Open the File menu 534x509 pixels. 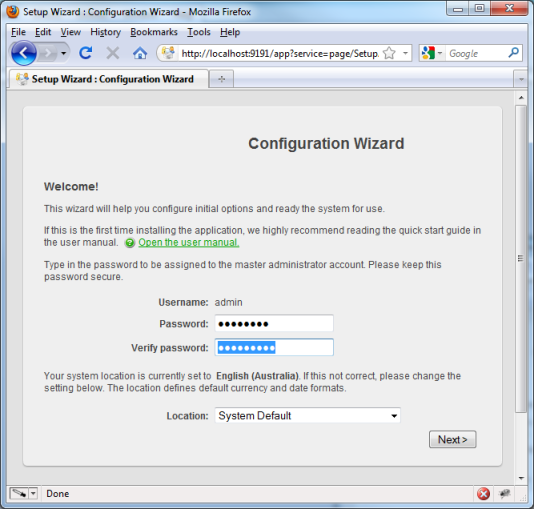pos(18,32)
